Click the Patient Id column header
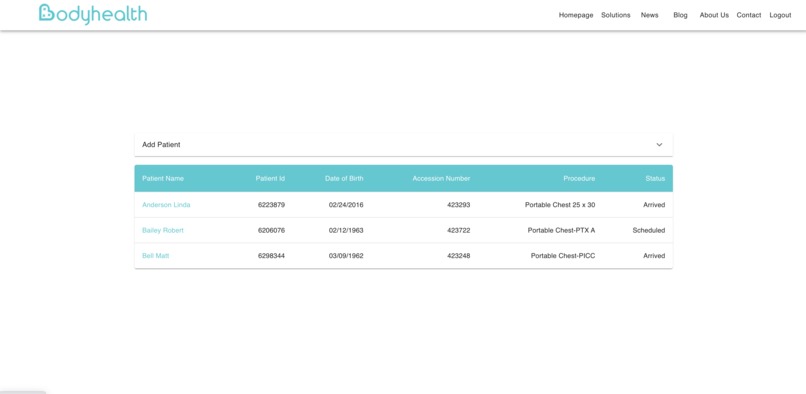Image resolution: width=806 pixels, height=394 pixels. [270, 178]
